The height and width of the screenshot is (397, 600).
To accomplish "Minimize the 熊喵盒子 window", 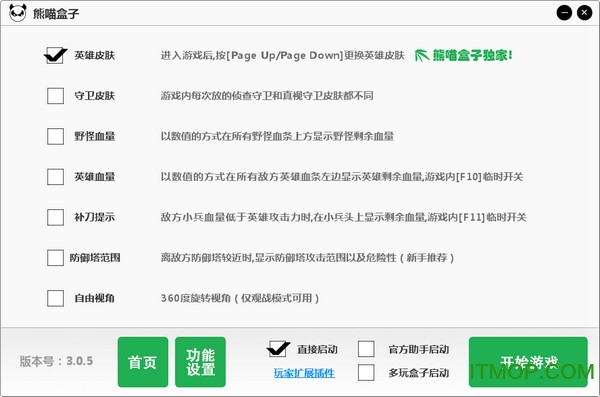I will [564, 13].
